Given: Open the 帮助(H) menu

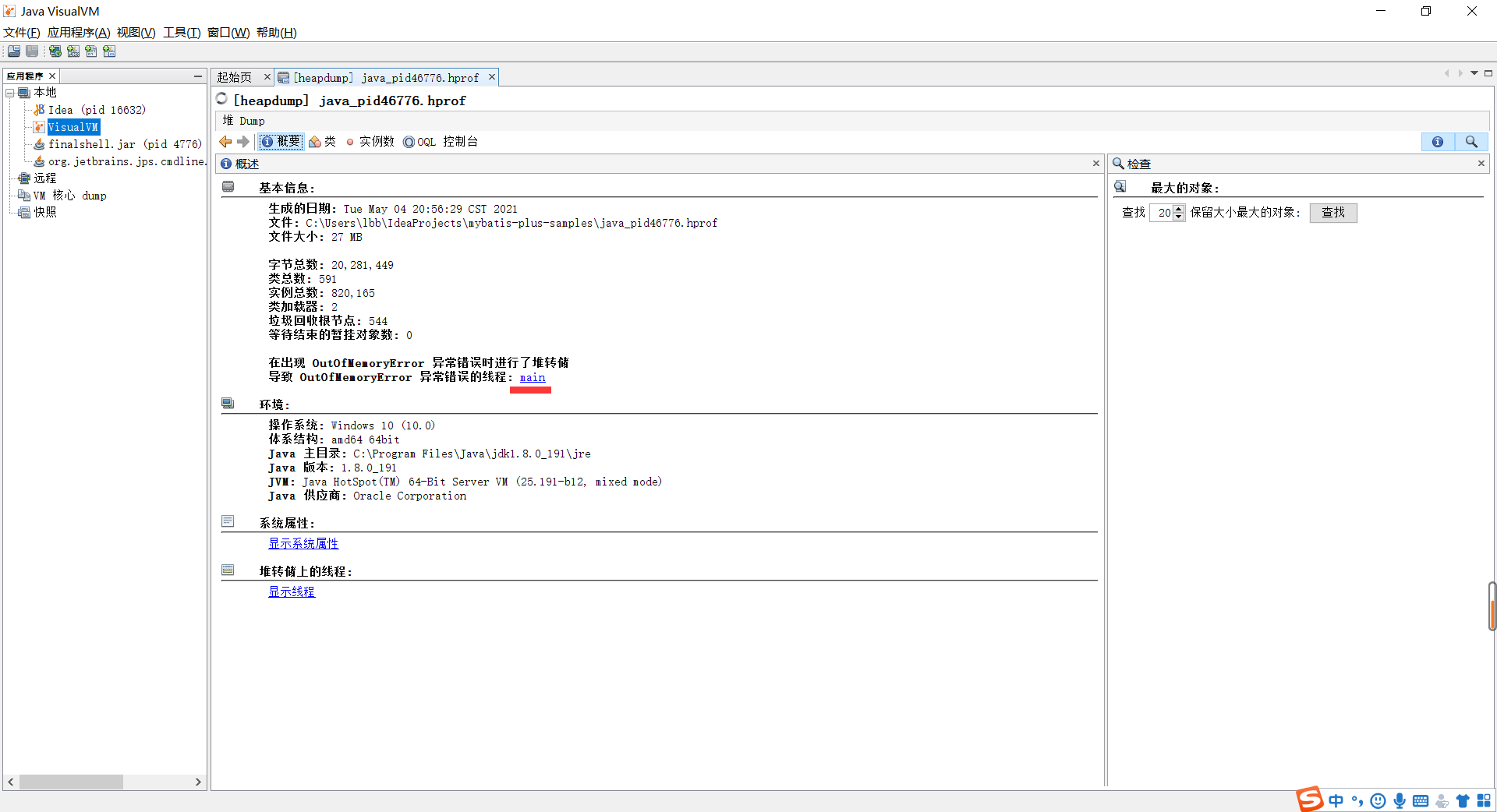Looking at the screenshot, I should pyautogui.click(x=277, y=33).
